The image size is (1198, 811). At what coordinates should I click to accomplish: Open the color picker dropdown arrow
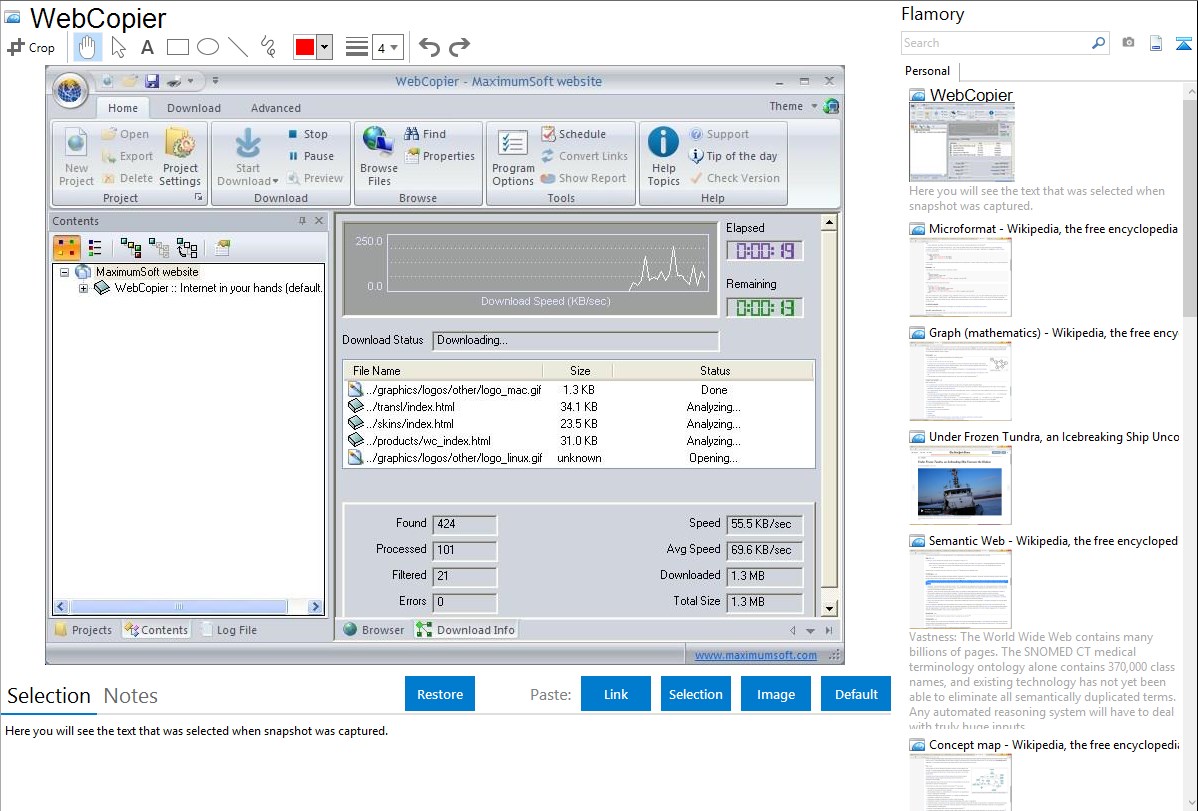click(x=324, y=47)
